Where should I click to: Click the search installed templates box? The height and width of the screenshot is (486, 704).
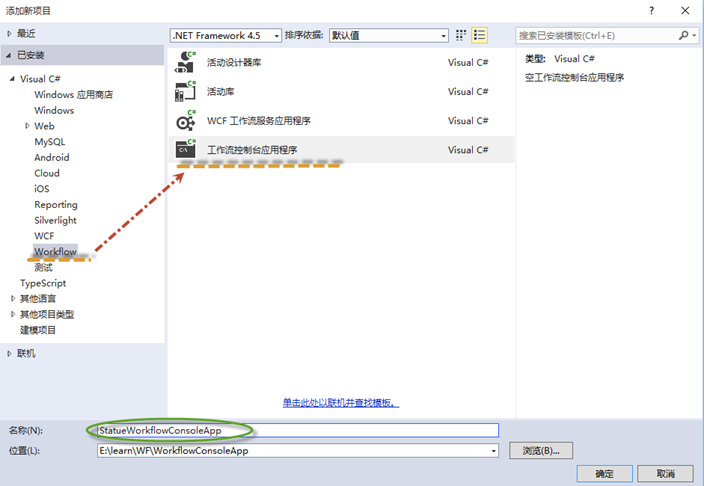click(596, 35)
